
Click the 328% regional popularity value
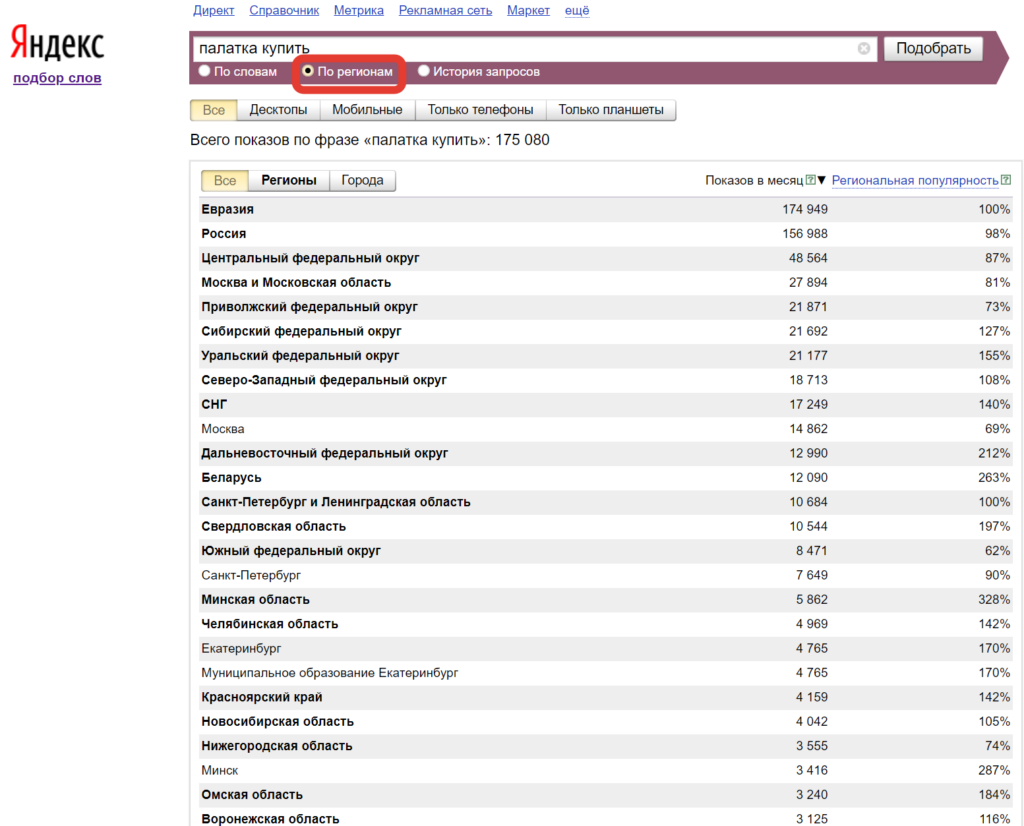[x=994, y=599]
